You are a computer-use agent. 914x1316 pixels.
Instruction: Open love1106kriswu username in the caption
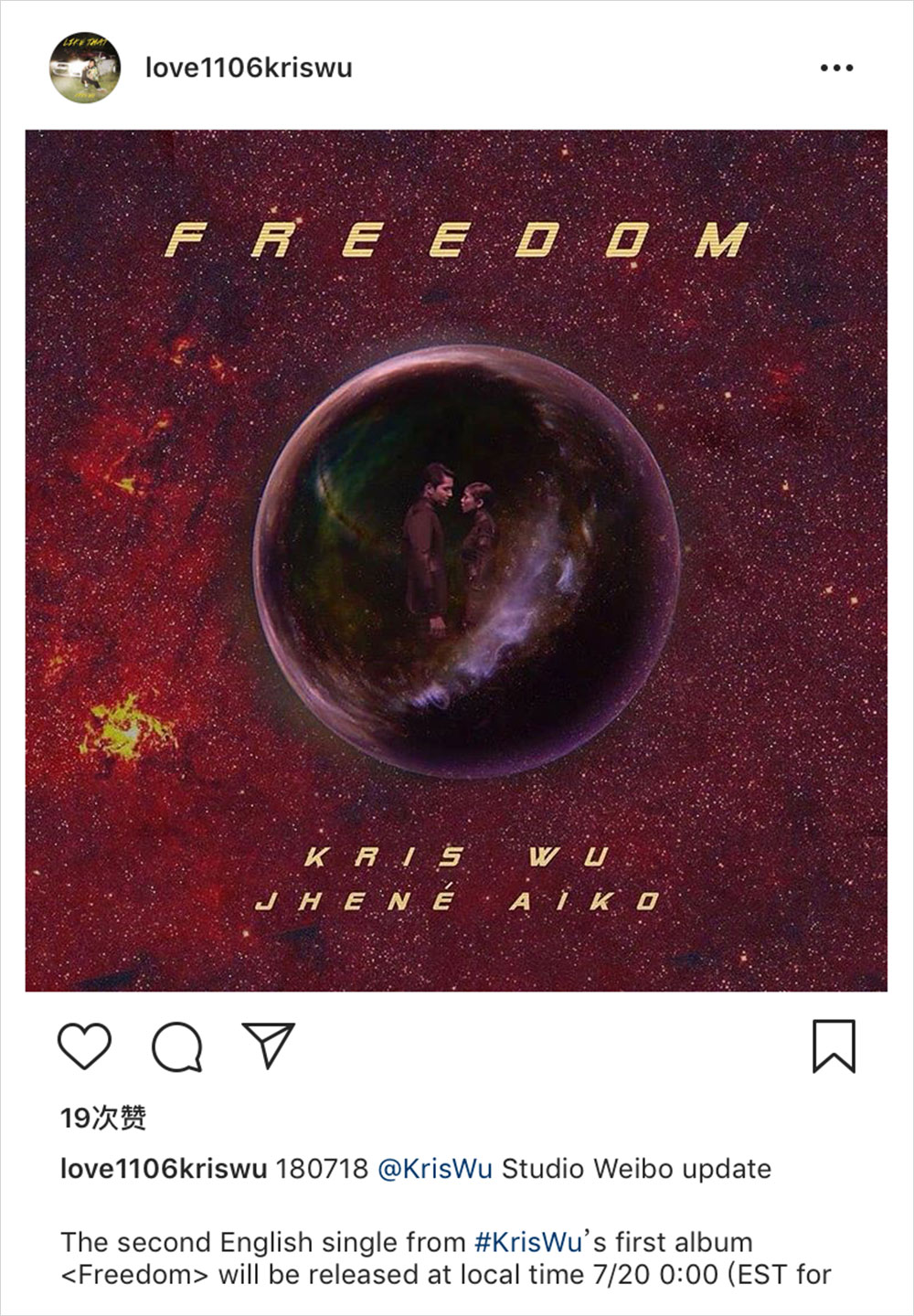164,1169
